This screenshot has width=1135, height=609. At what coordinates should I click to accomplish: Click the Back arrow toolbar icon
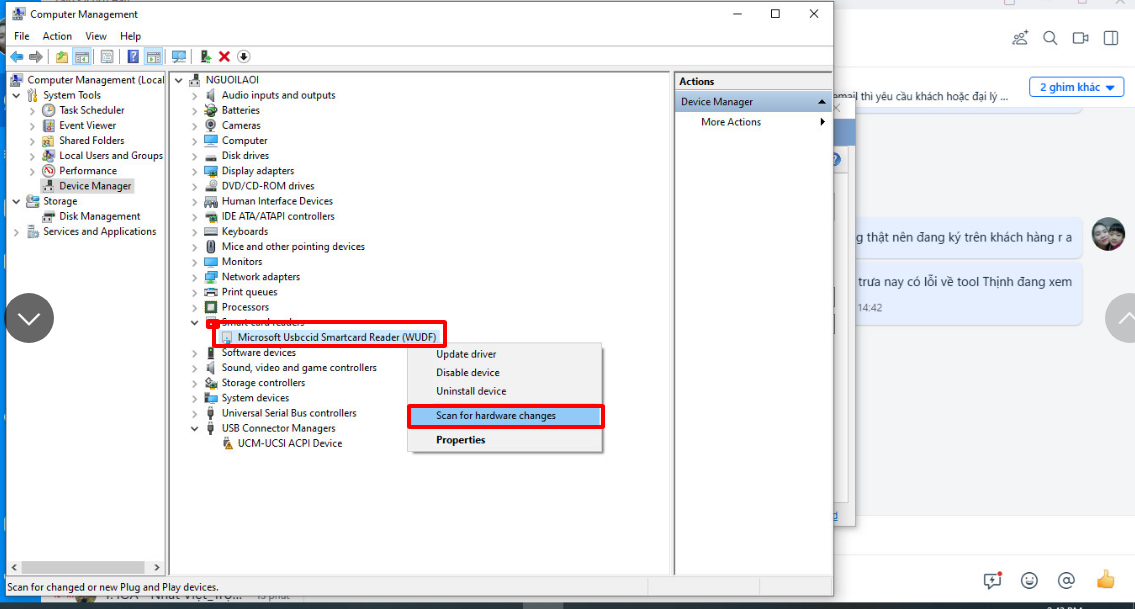(x=17, y=56)
